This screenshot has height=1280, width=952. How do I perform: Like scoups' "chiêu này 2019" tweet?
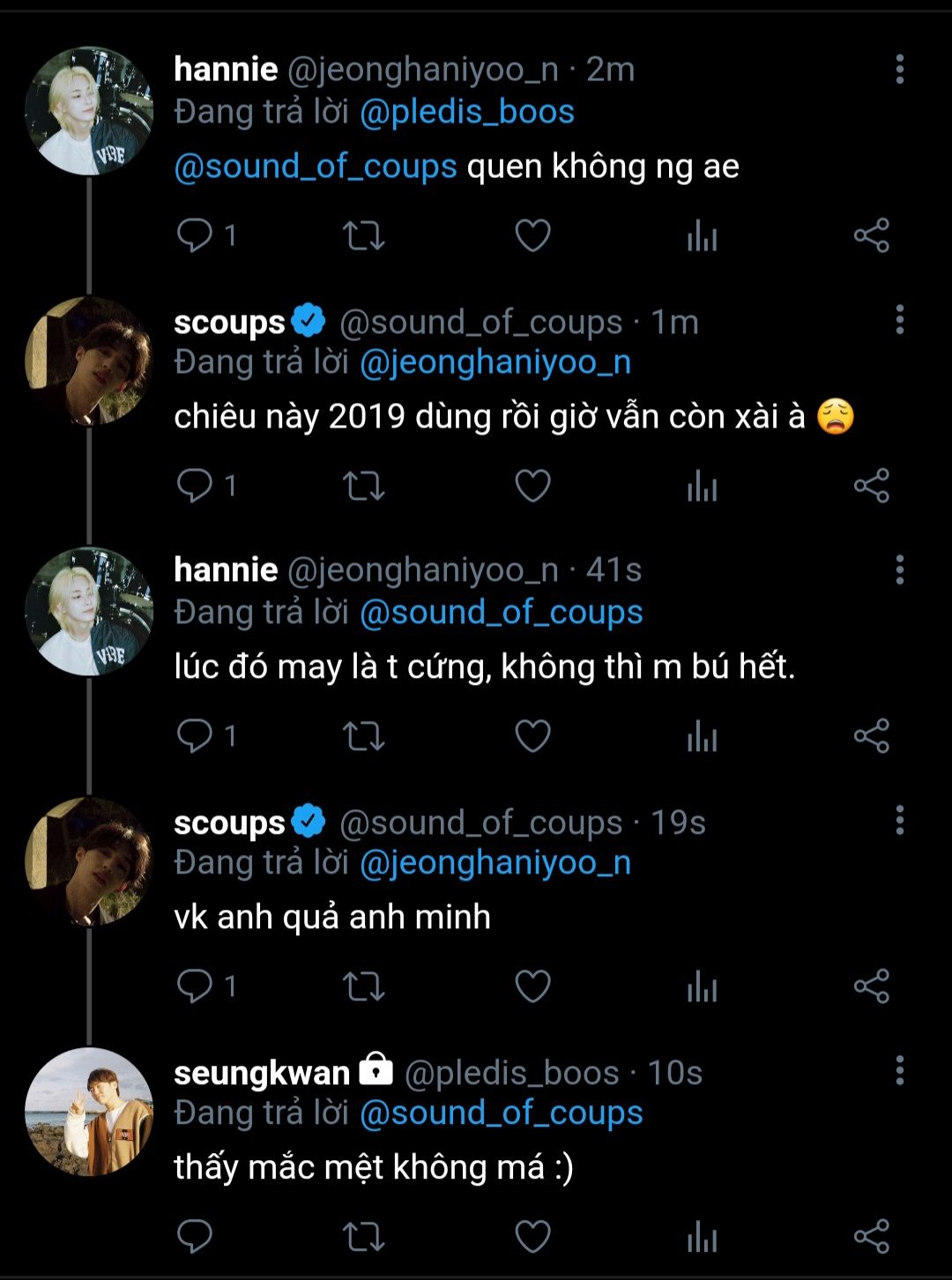532,486
